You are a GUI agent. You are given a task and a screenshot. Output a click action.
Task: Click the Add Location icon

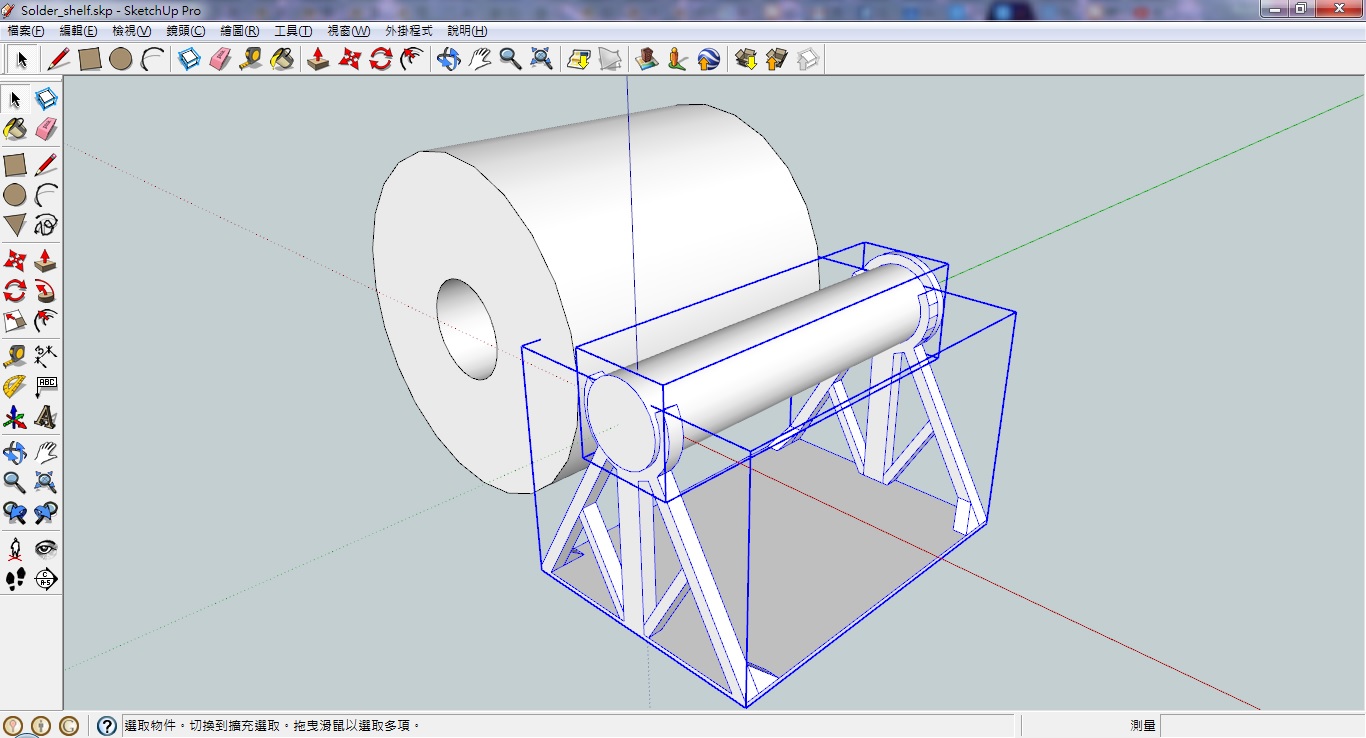click(579, 59)
